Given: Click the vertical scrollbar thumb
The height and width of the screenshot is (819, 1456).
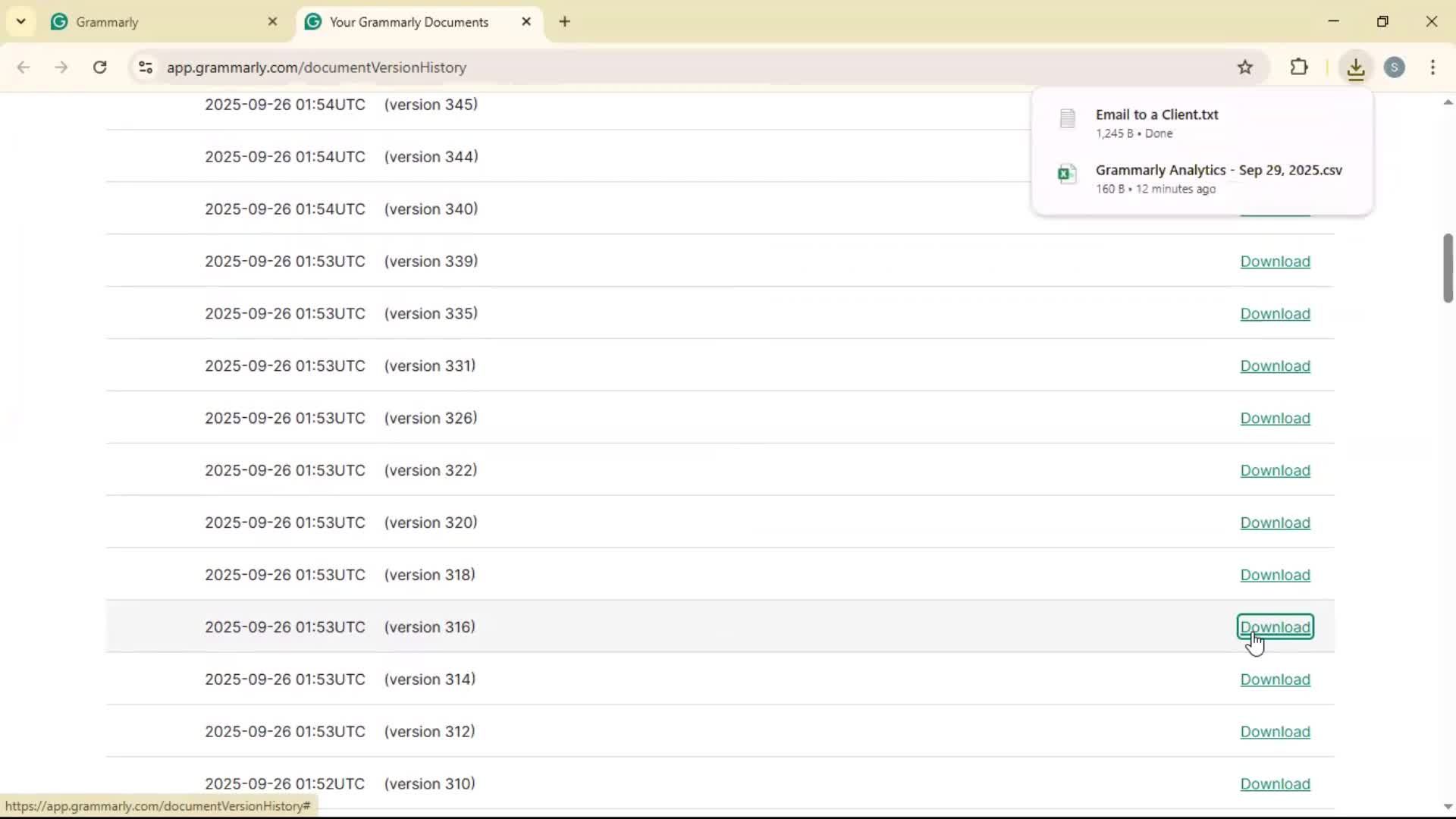Looking at the screenshot, I should tap(1447, 268).
